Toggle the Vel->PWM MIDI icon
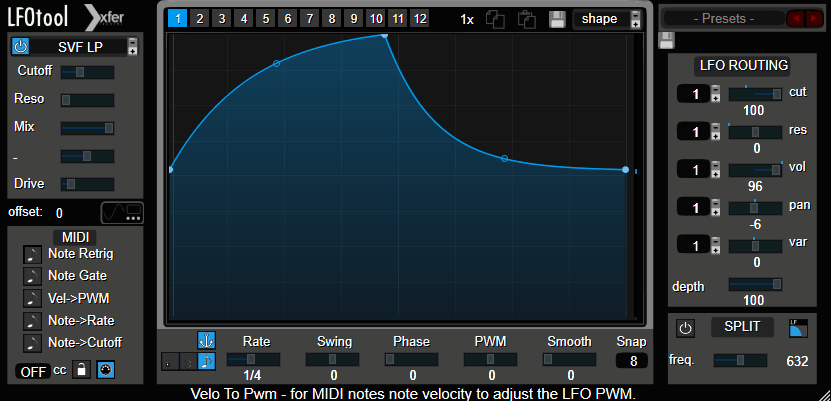Image resolution: width=831 pixels, height=401 pixels. coord(32,299)
